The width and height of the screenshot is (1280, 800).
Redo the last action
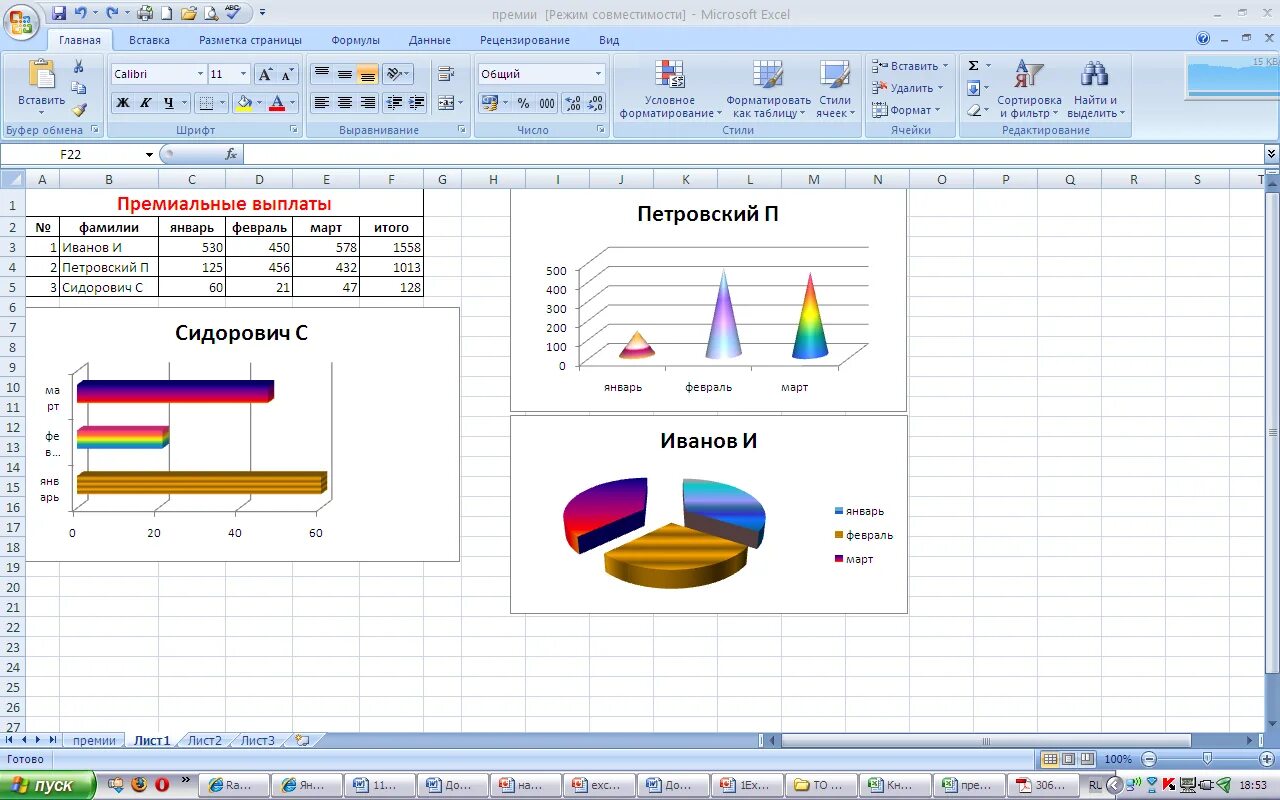pos(112,13)
